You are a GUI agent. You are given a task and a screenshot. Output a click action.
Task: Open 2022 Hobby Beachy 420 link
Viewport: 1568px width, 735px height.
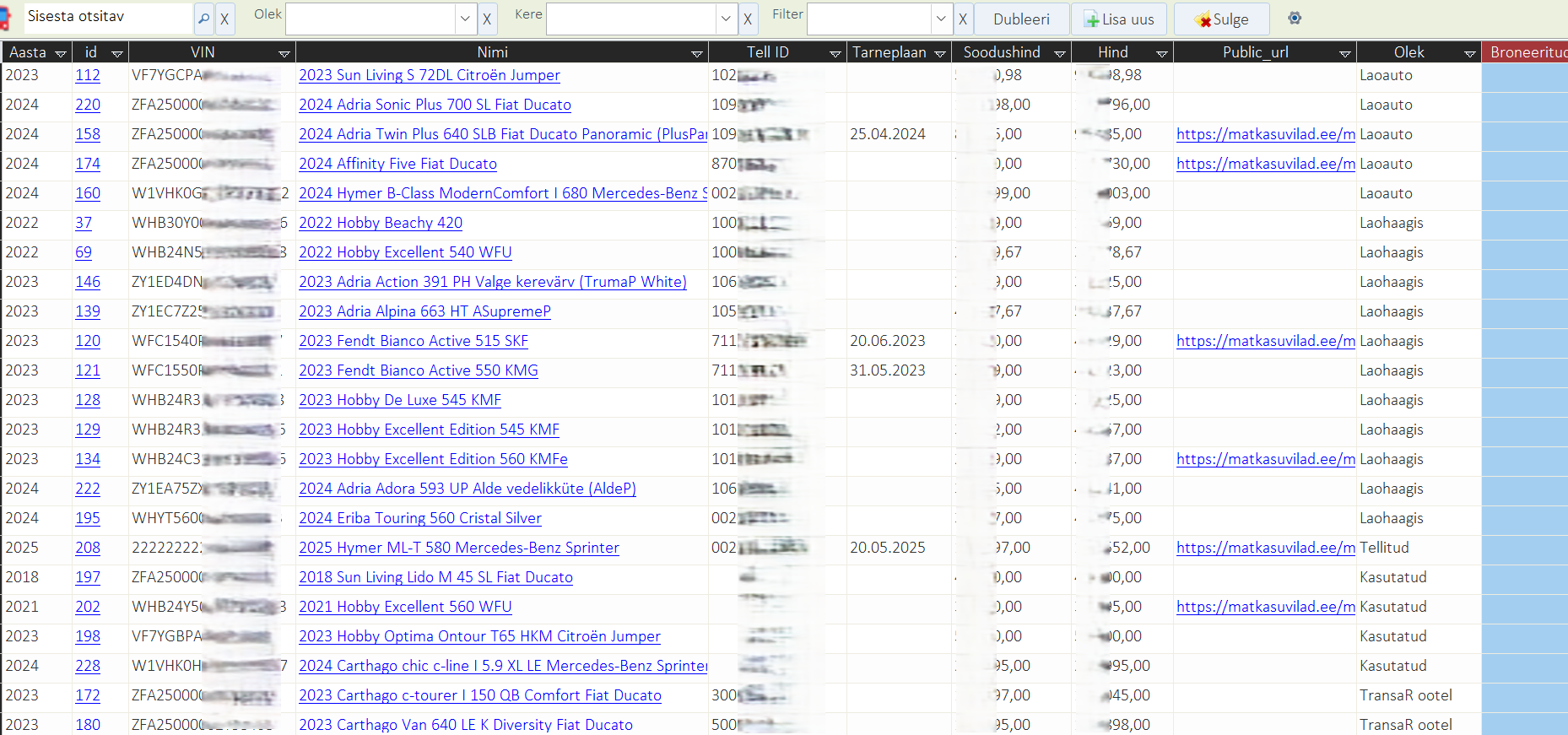click(x=381, y=223)
